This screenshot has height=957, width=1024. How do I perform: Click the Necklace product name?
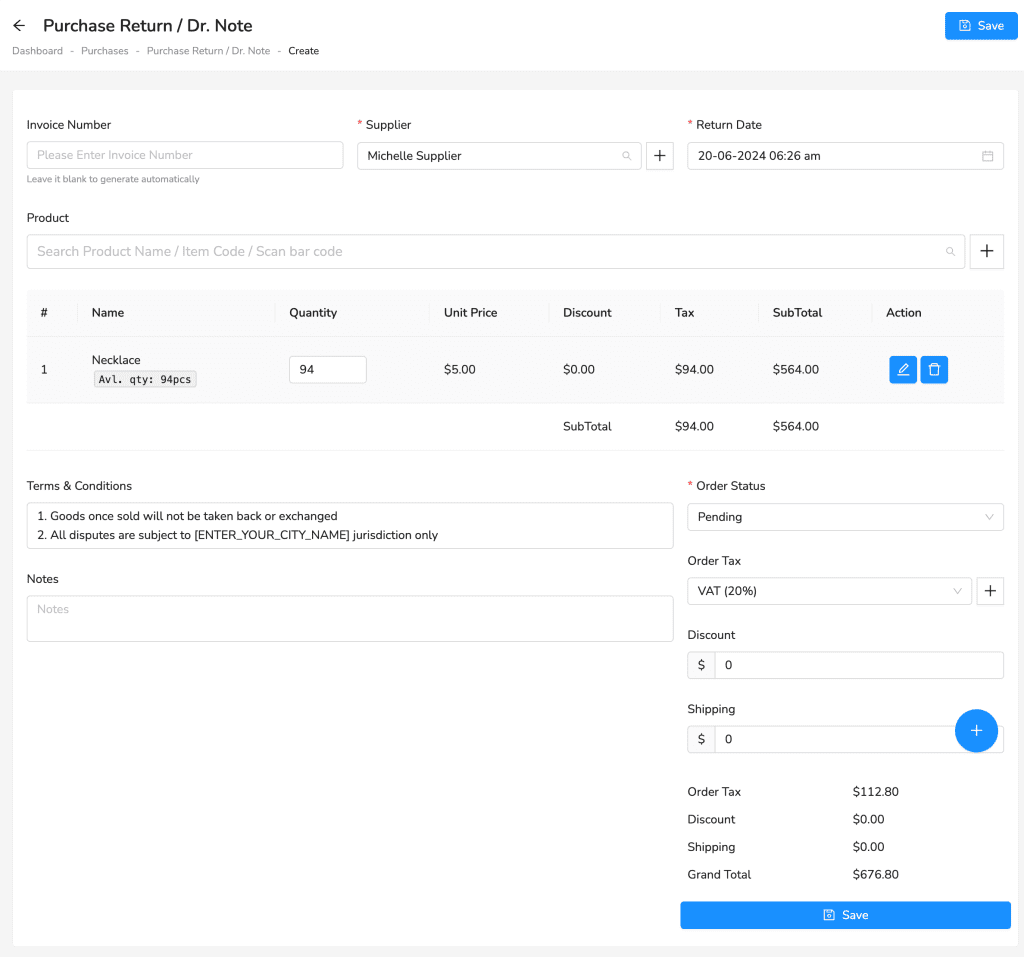(116, 360)
